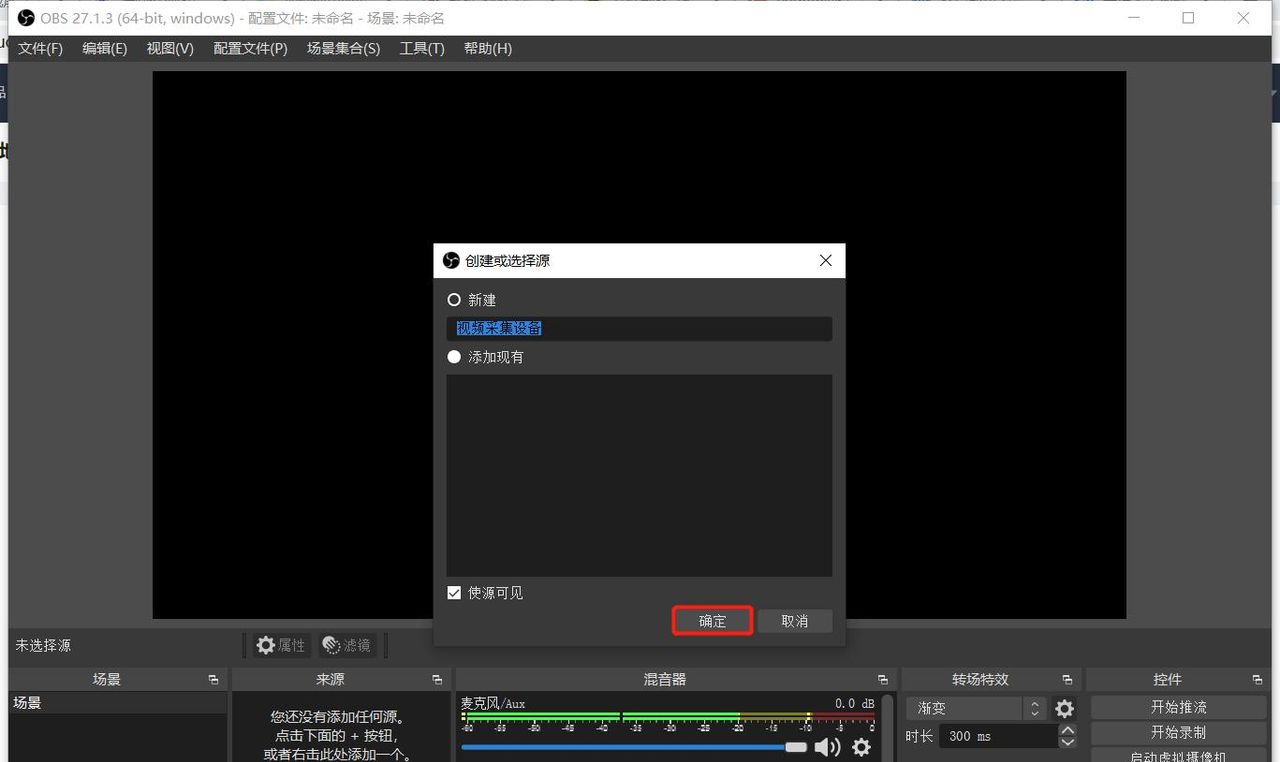Close the 创建或选择源 dialog

tap(826, 261)
